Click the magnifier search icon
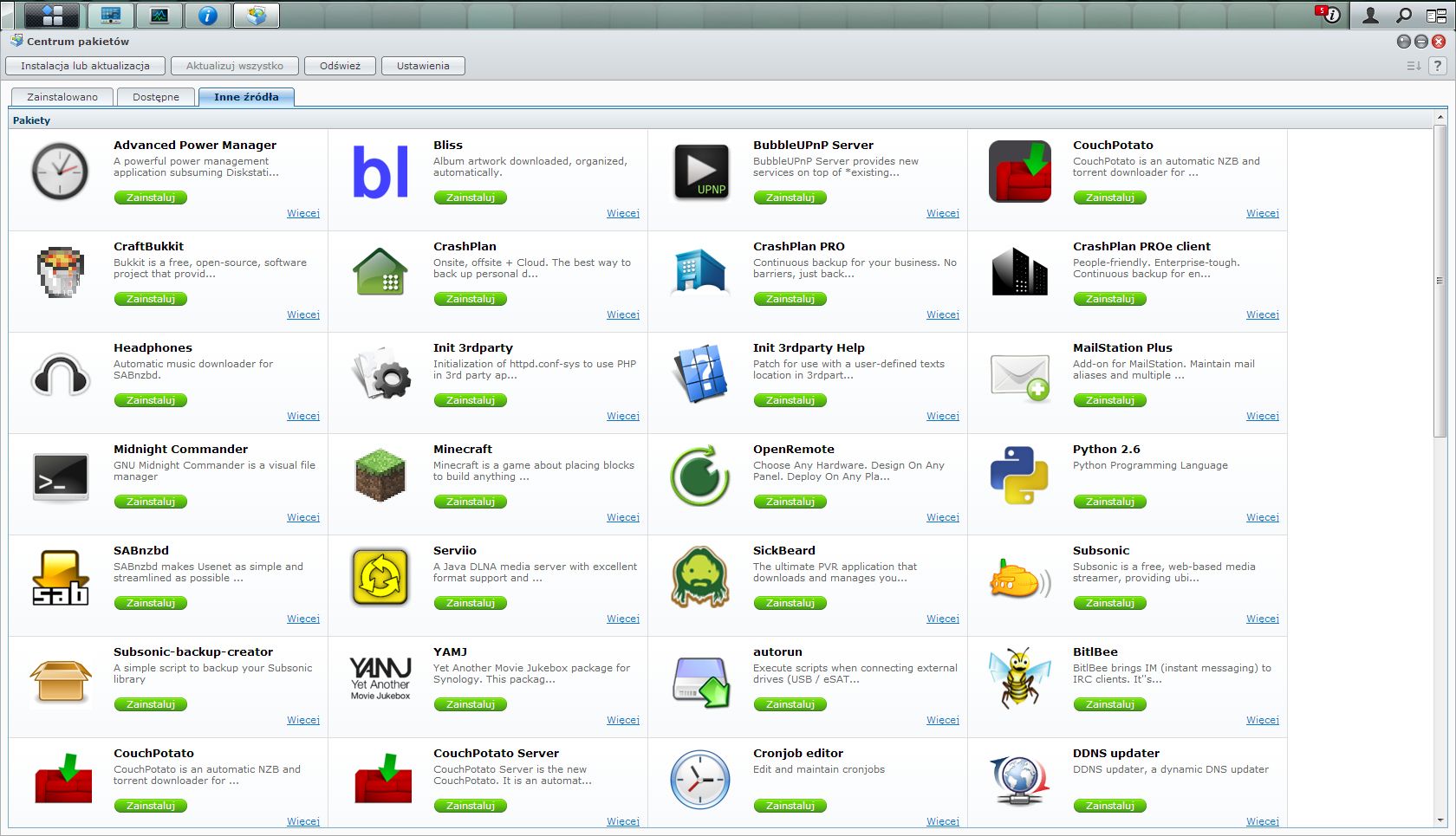 (x=1403, y=15)
